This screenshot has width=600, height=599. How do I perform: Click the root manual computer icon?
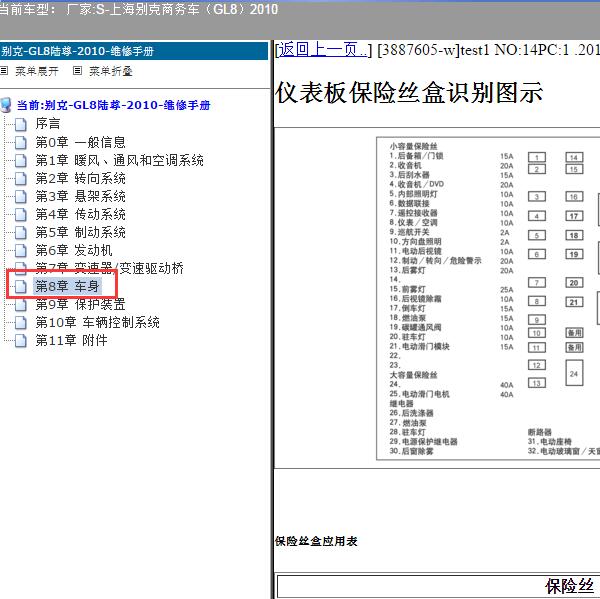coord(6,105)
